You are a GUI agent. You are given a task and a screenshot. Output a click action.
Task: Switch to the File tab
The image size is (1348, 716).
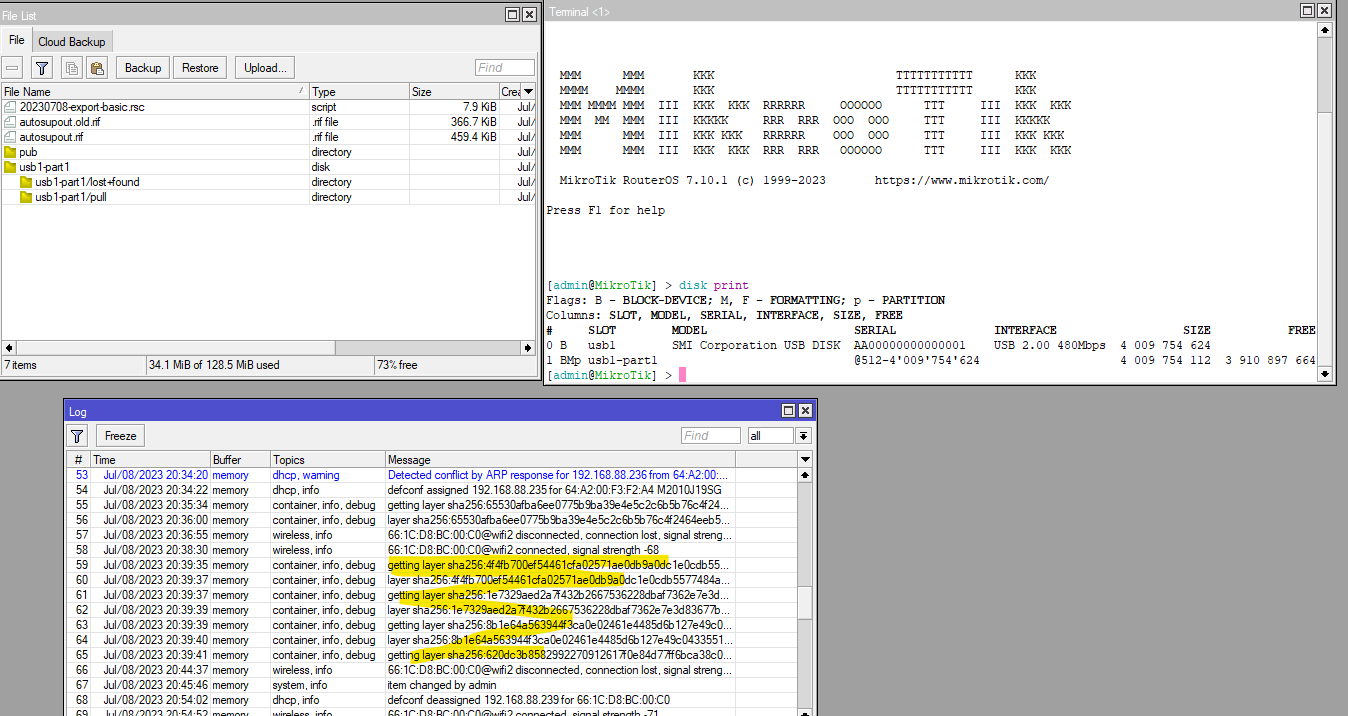16,40
